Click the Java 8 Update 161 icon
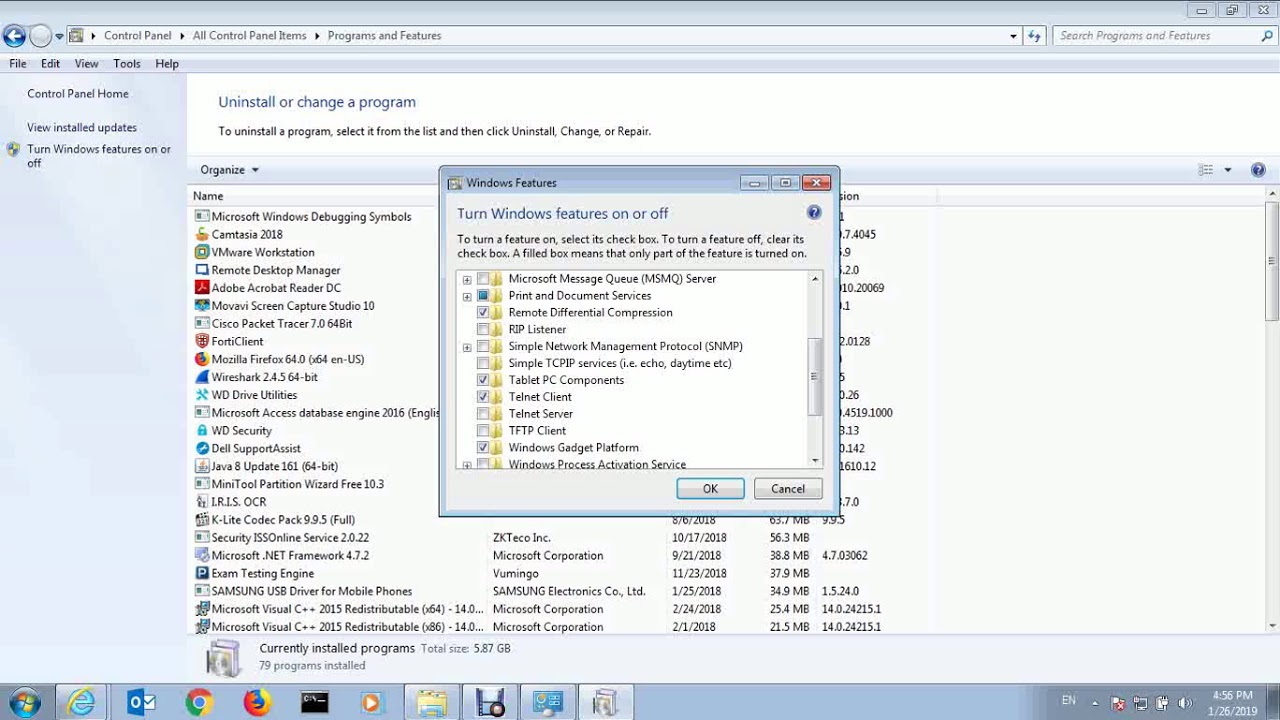This screenshot has height=720, width=1280. [x=202, y=466]
